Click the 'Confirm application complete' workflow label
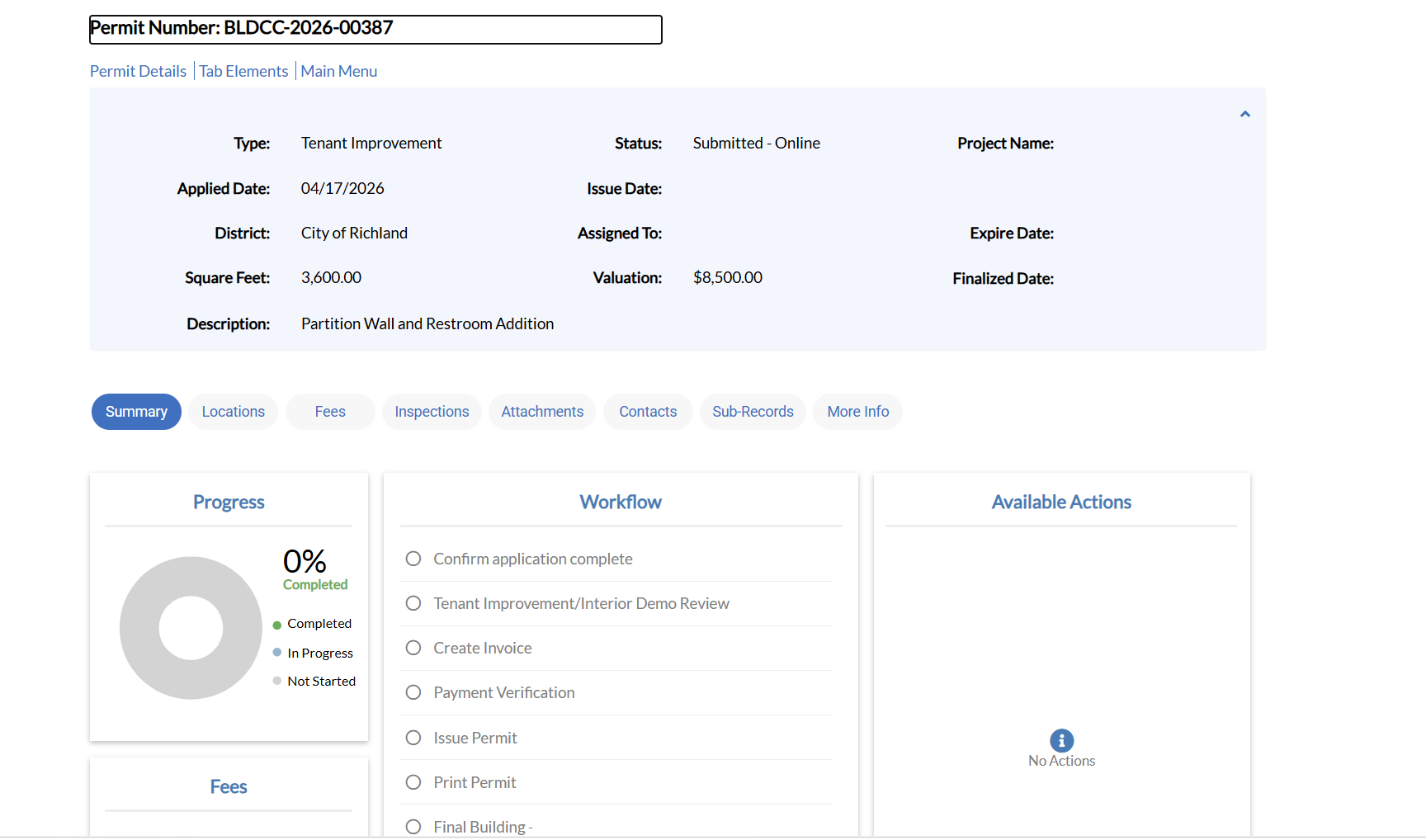 pos(533,559)
